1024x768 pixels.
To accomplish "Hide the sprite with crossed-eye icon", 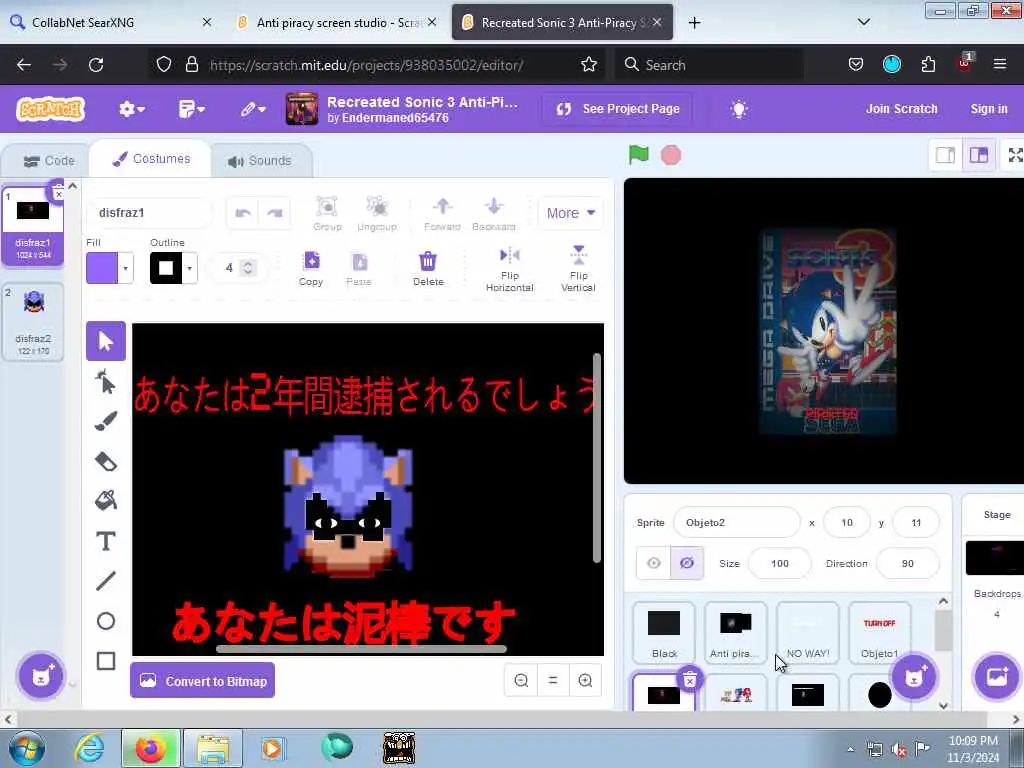I will click(687, 563).
